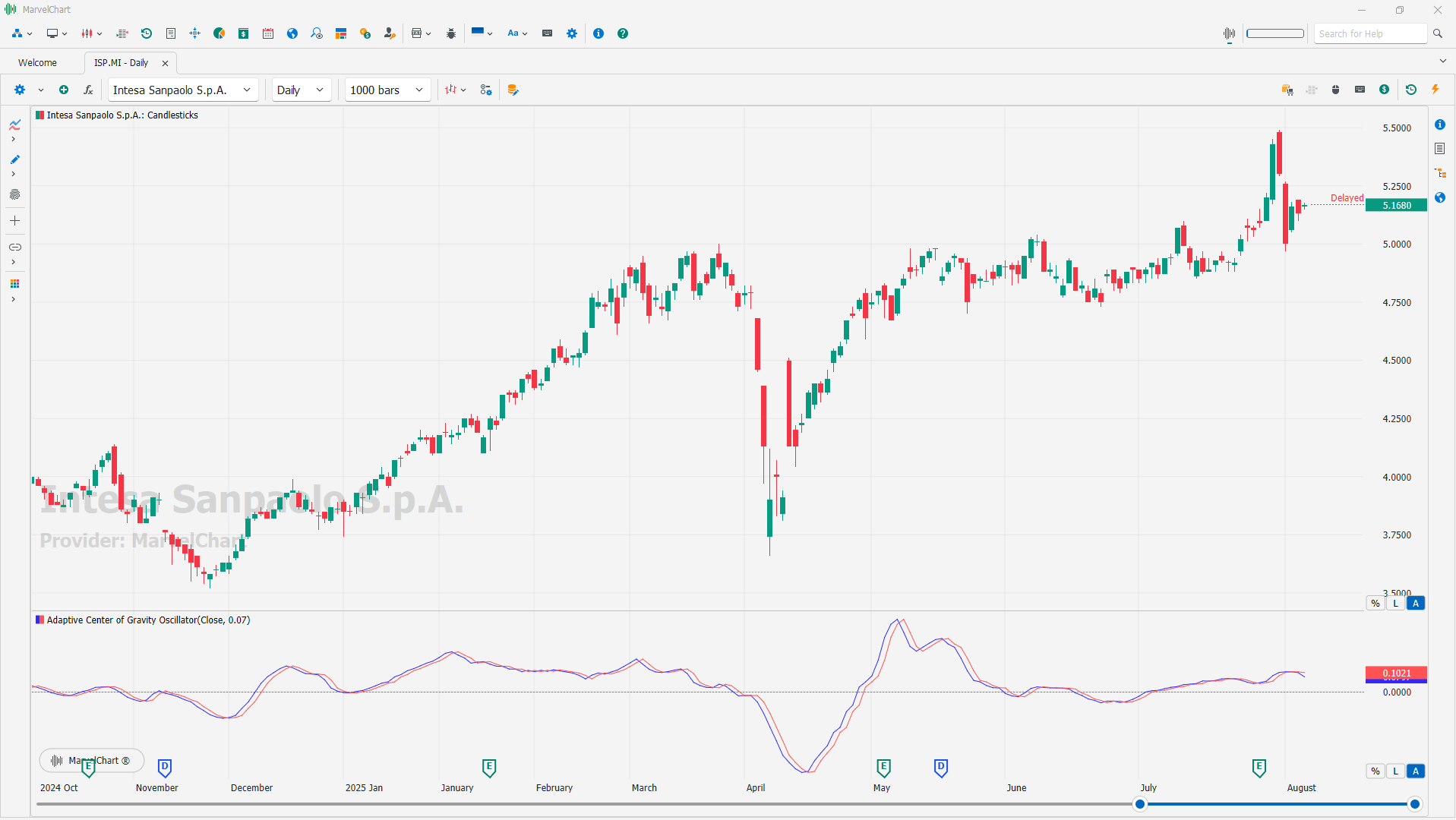This screenshot has height=820, width=1456.
Task: Open the Aa font size dropdown
Action: click(517, 33)
